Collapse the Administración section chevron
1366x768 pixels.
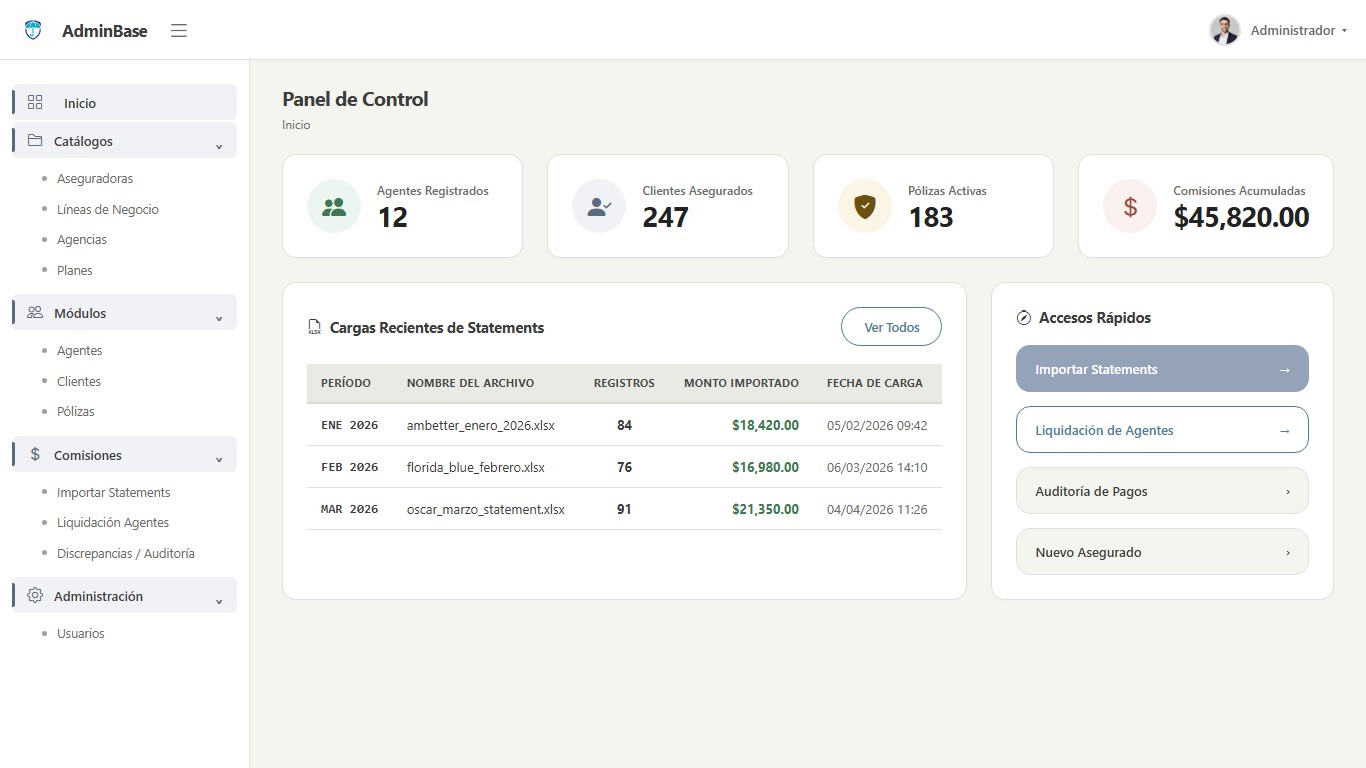219,601
